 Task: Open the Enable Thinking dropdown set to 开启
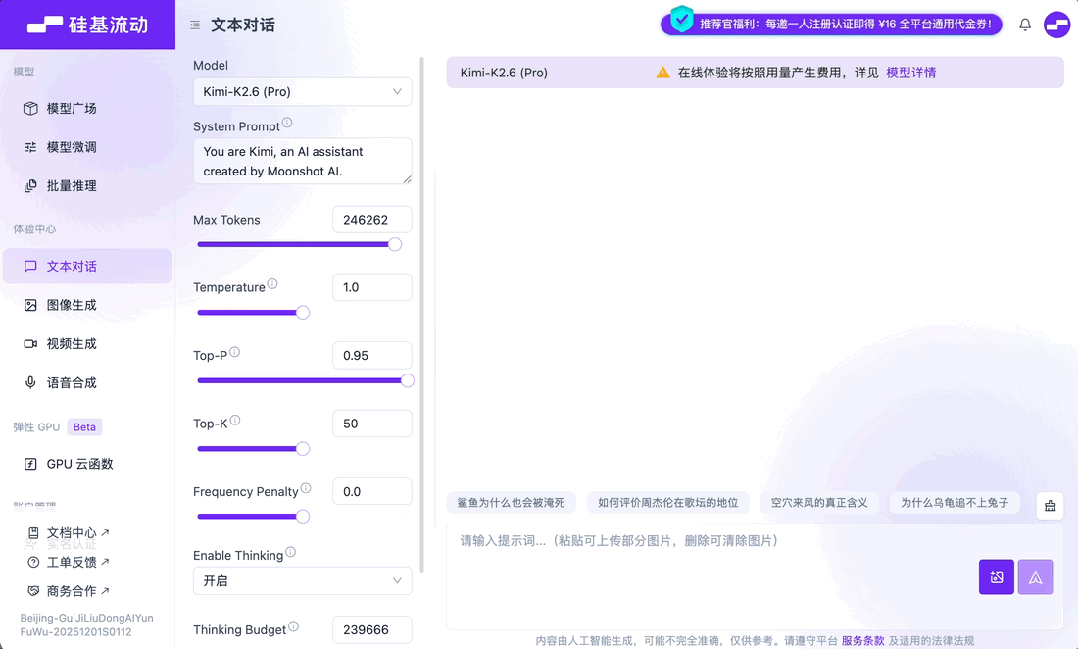(302, 581)
